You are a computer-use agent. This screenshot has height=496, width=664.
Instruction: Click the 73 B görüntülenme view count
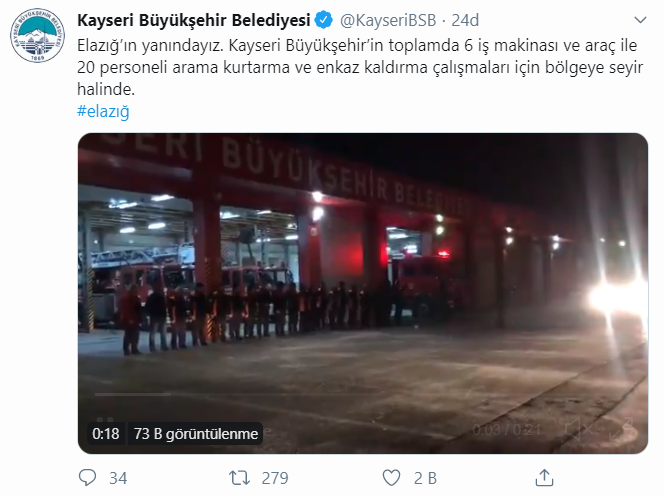(x=196, y=434)
